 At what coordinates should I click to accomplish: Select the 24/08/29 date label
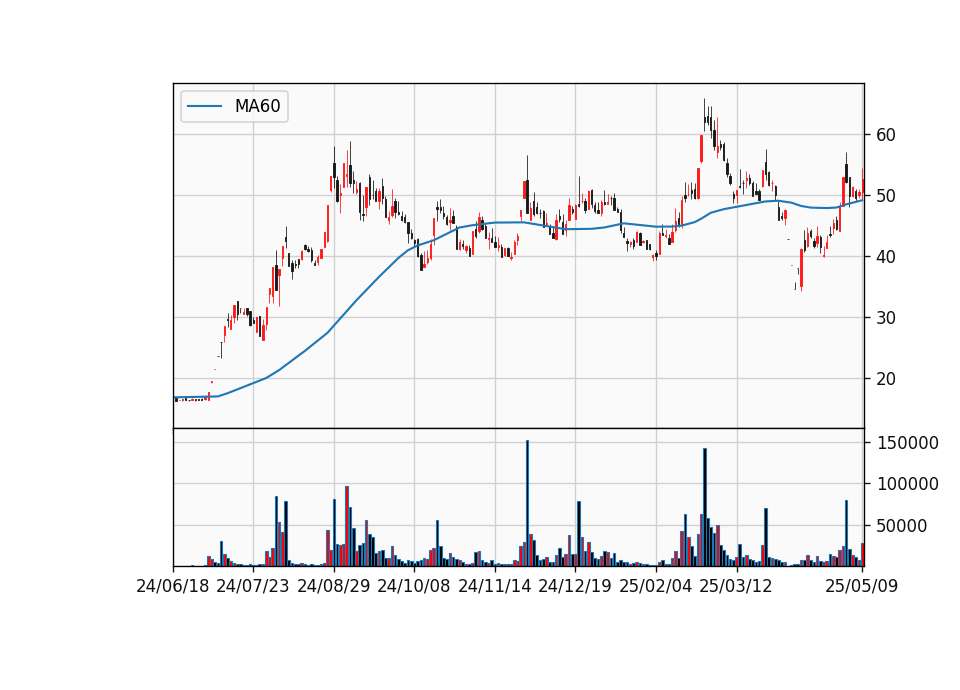point(334,586)
